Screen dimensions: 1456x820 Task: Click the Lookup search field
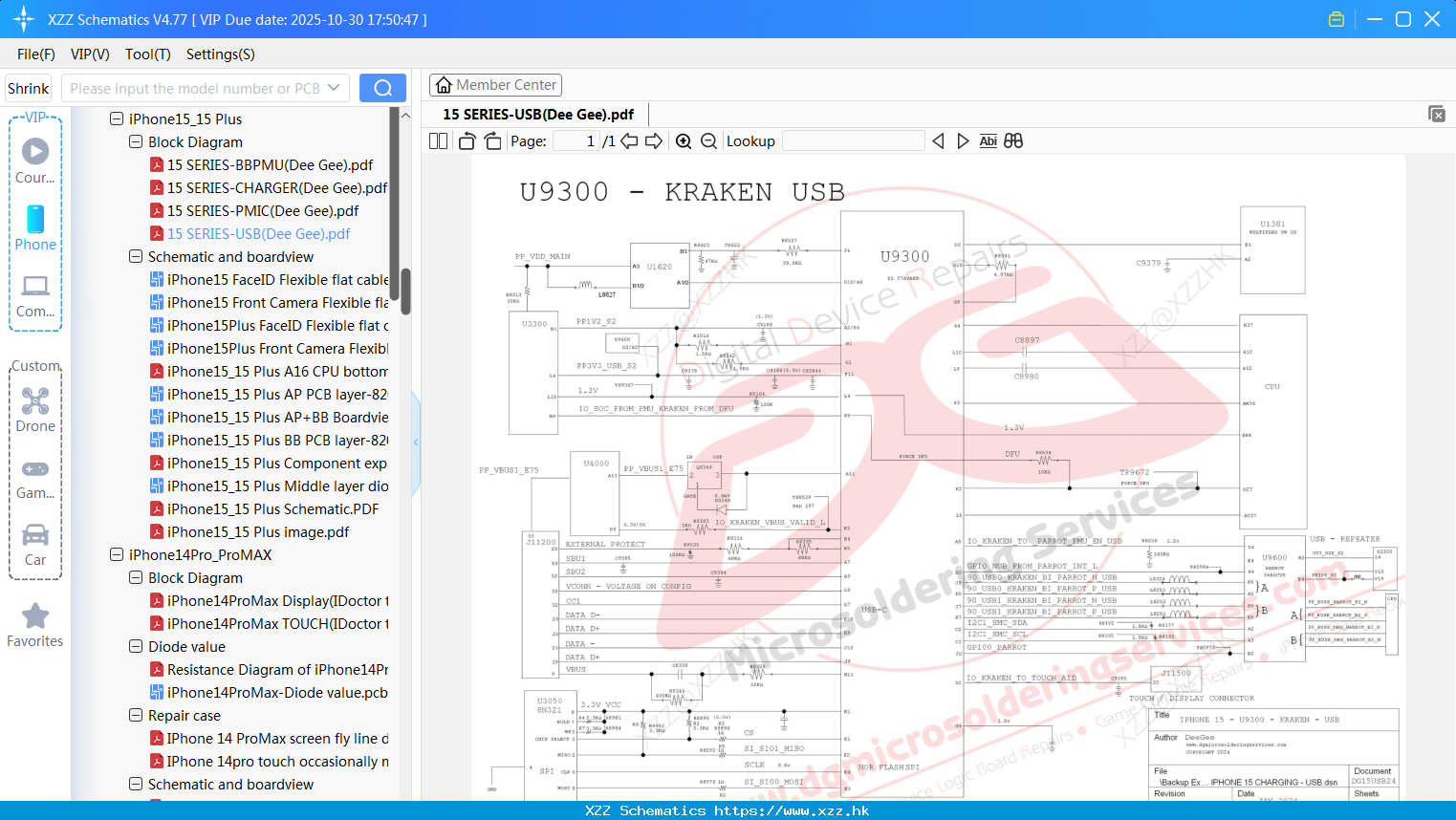pos(853,141)
